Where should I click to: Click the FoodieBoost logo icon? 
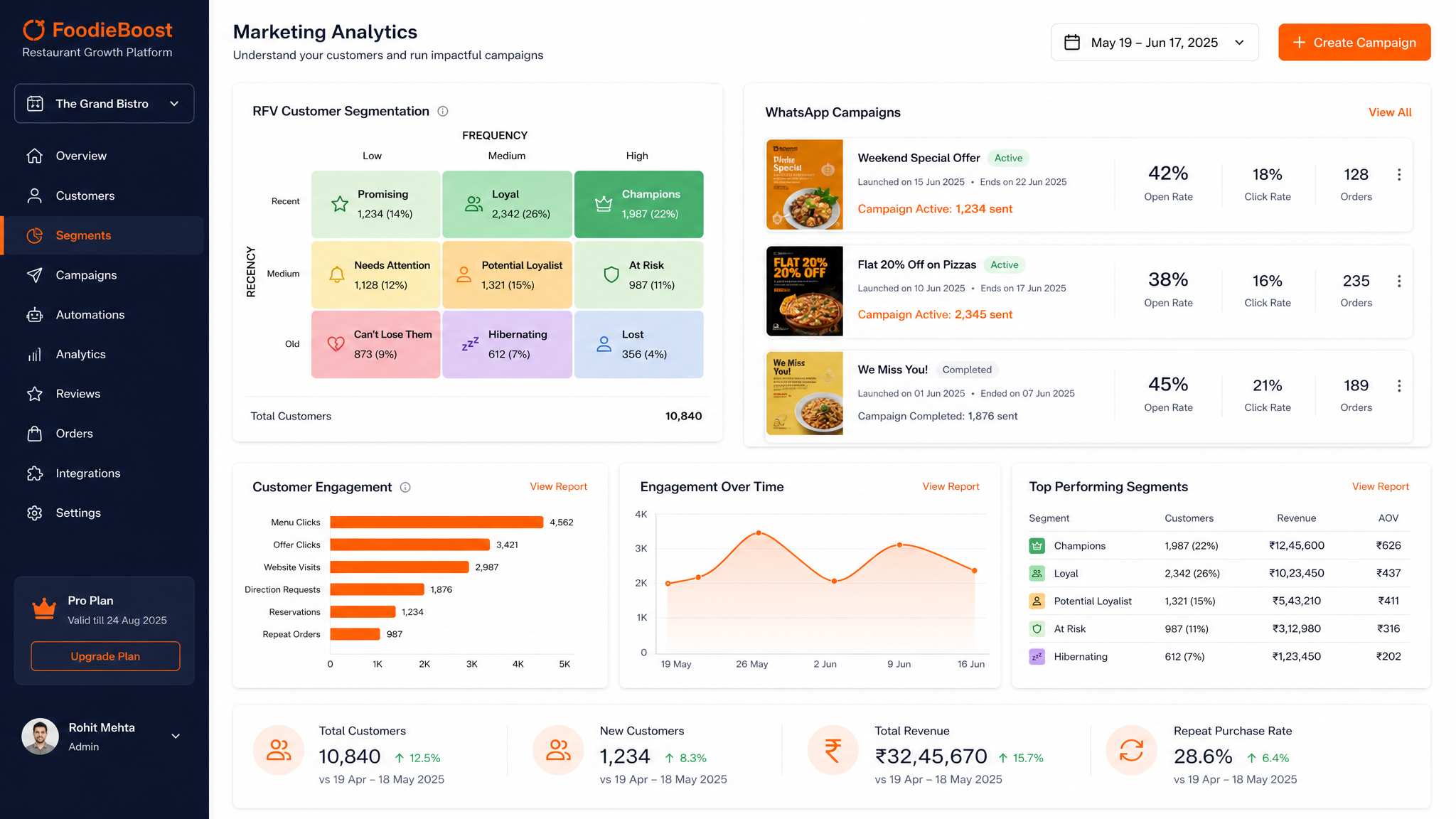[33, 30]
